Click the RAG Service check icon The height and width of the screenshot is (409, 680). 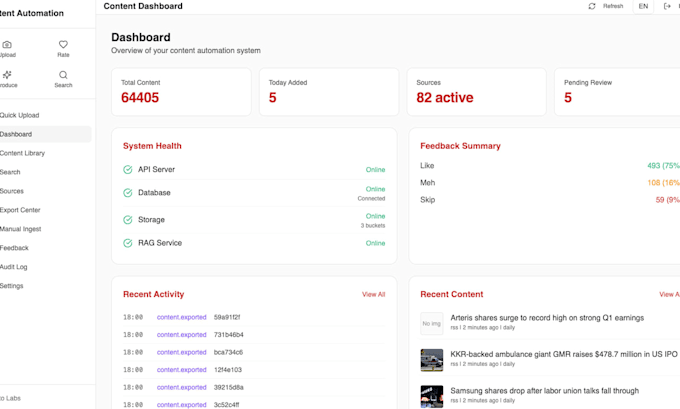(128, 243)
